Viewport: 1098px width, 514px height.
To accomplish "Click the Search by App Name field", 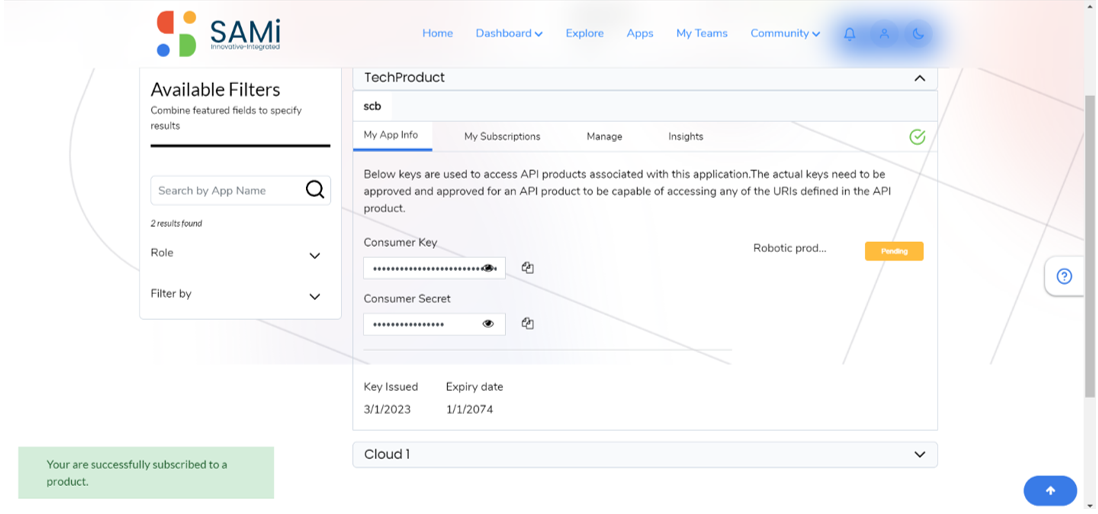I will point(228,190).
